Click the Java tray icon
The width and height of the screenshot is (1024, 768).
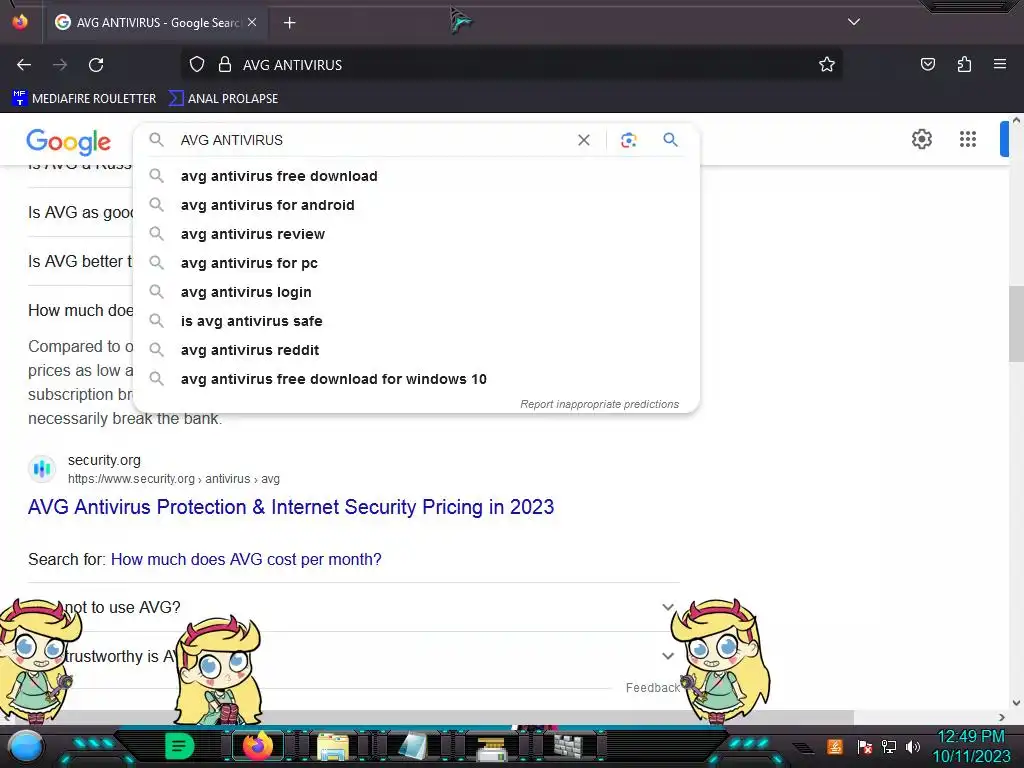click(x=835, y=747)
